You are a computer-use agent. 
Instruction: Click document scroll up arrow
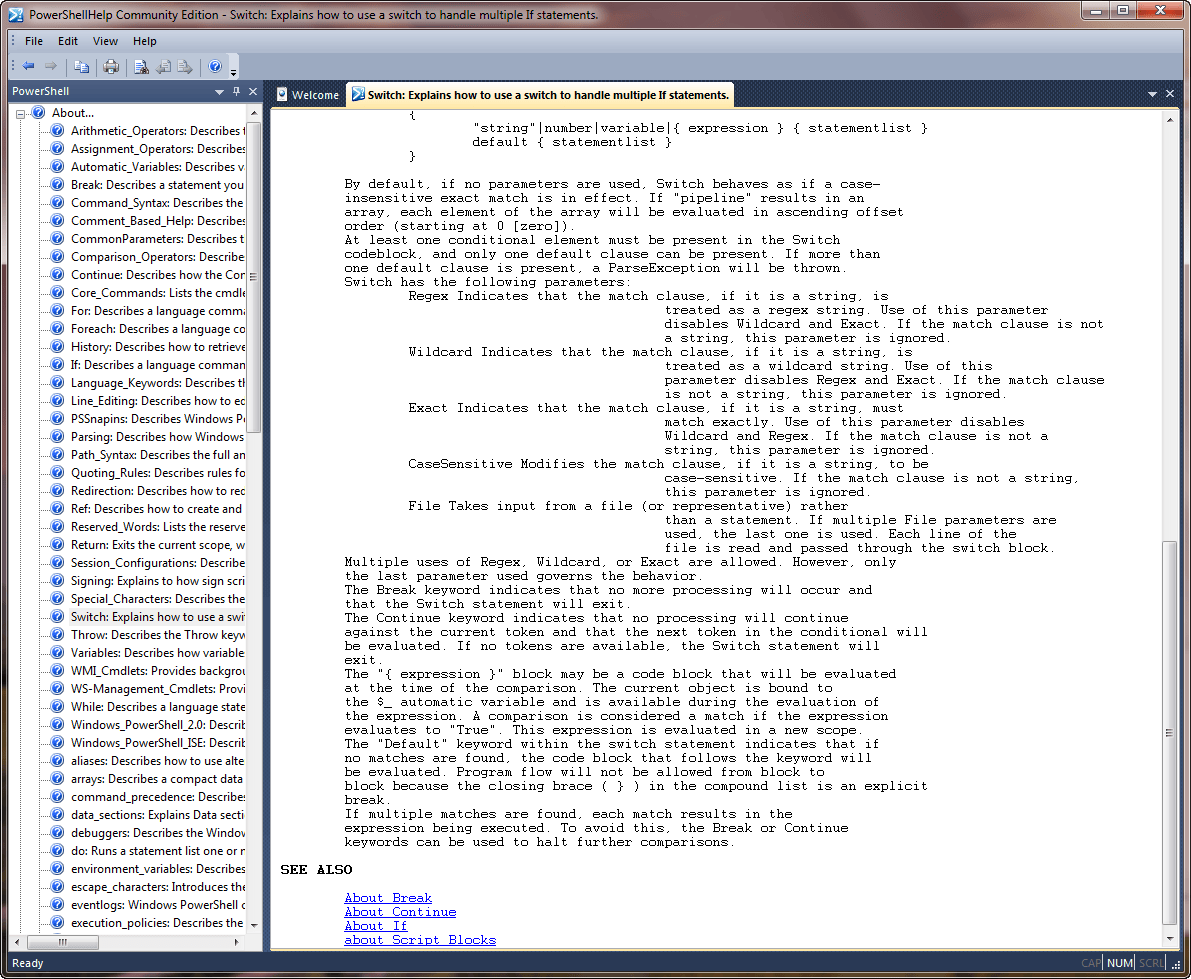click(x=1169, y=120)
